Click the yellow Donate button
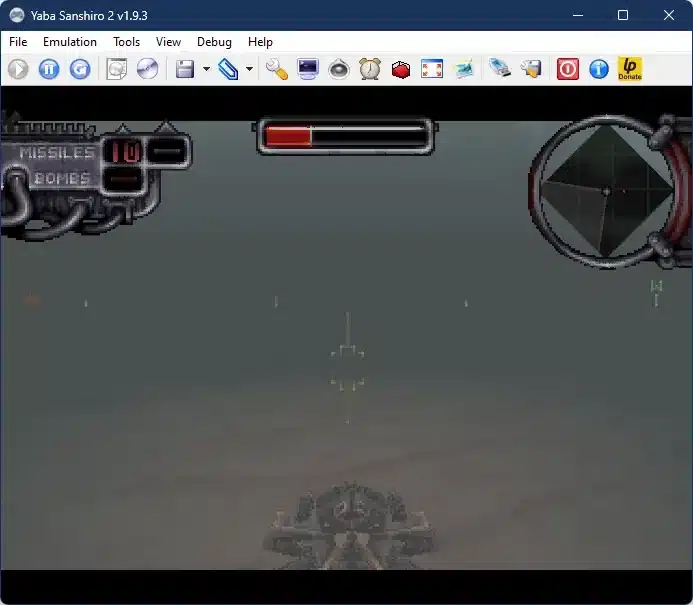This screenshot has height=605, width=693. [630, 69]
